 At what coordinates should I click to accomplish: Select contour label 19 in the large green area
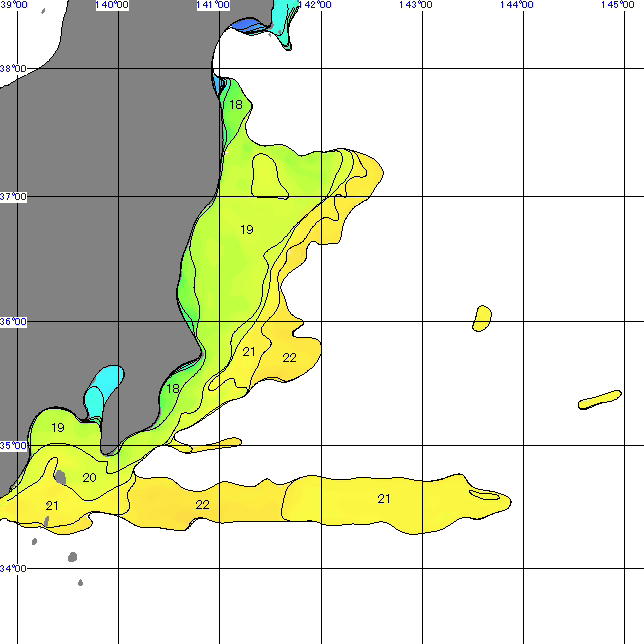[246, 230]
